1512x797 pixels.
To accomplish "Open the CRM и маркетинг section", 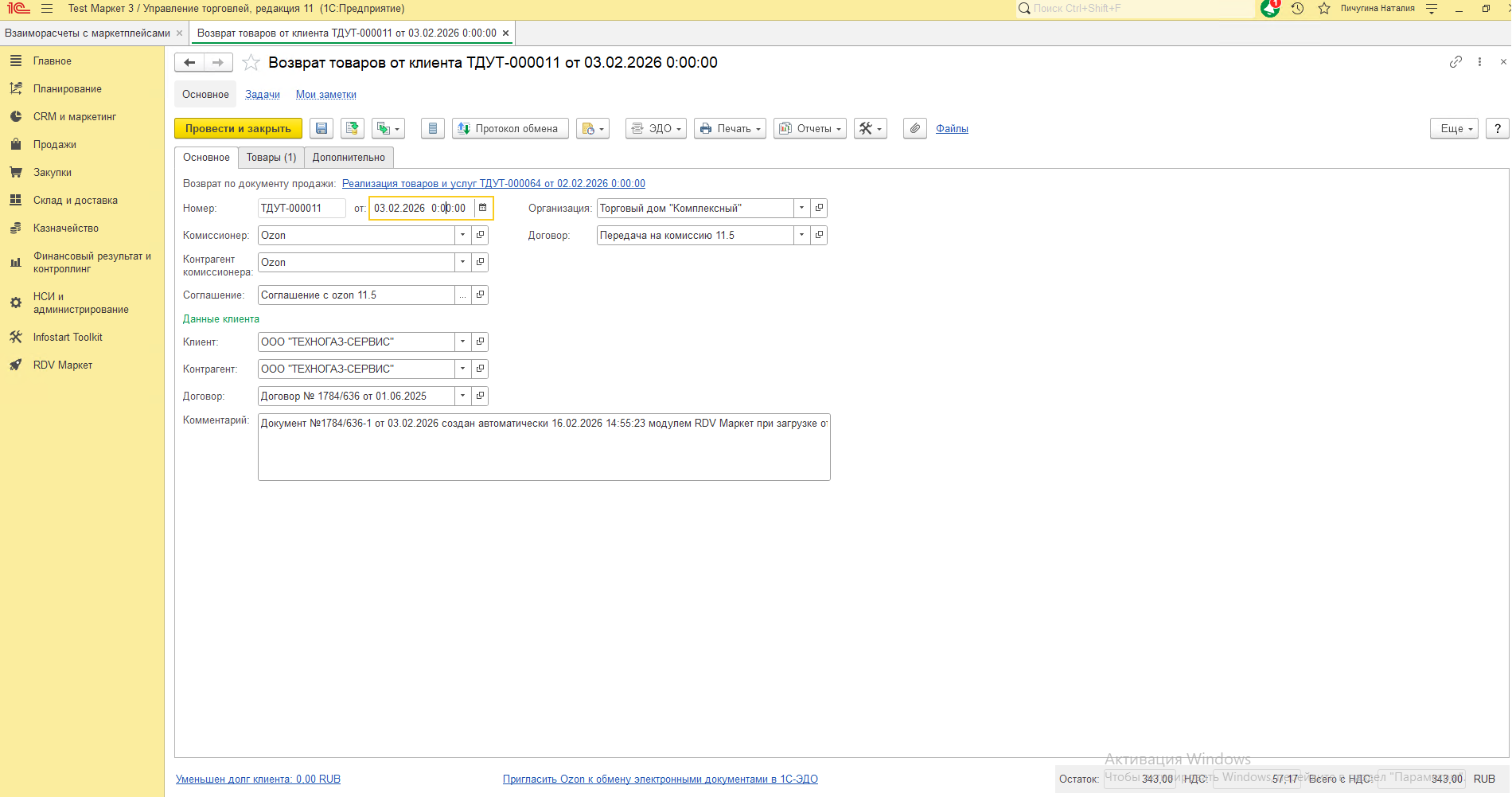I will tap(75, 117).
